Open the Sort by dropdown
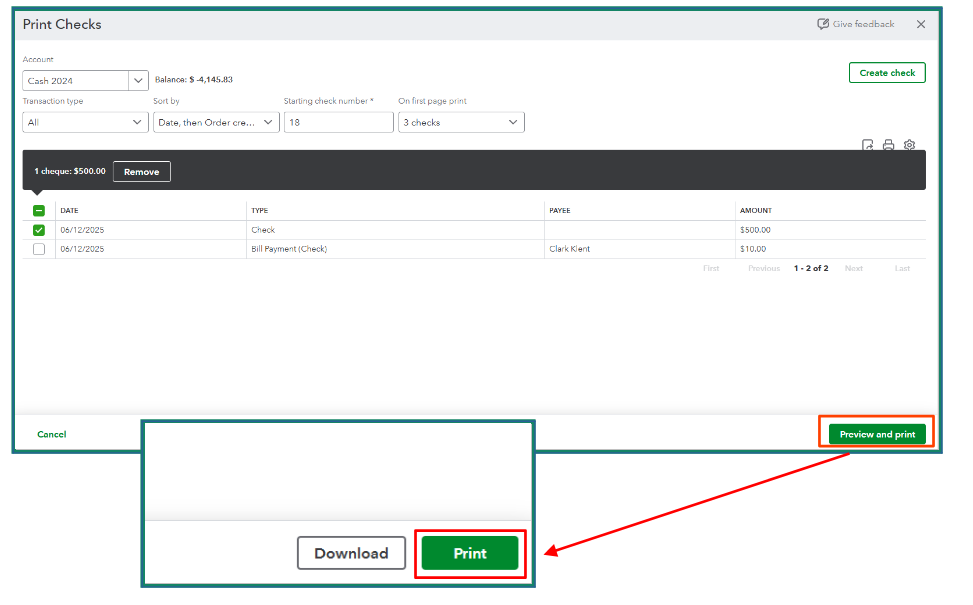 [x=216, y=122]
